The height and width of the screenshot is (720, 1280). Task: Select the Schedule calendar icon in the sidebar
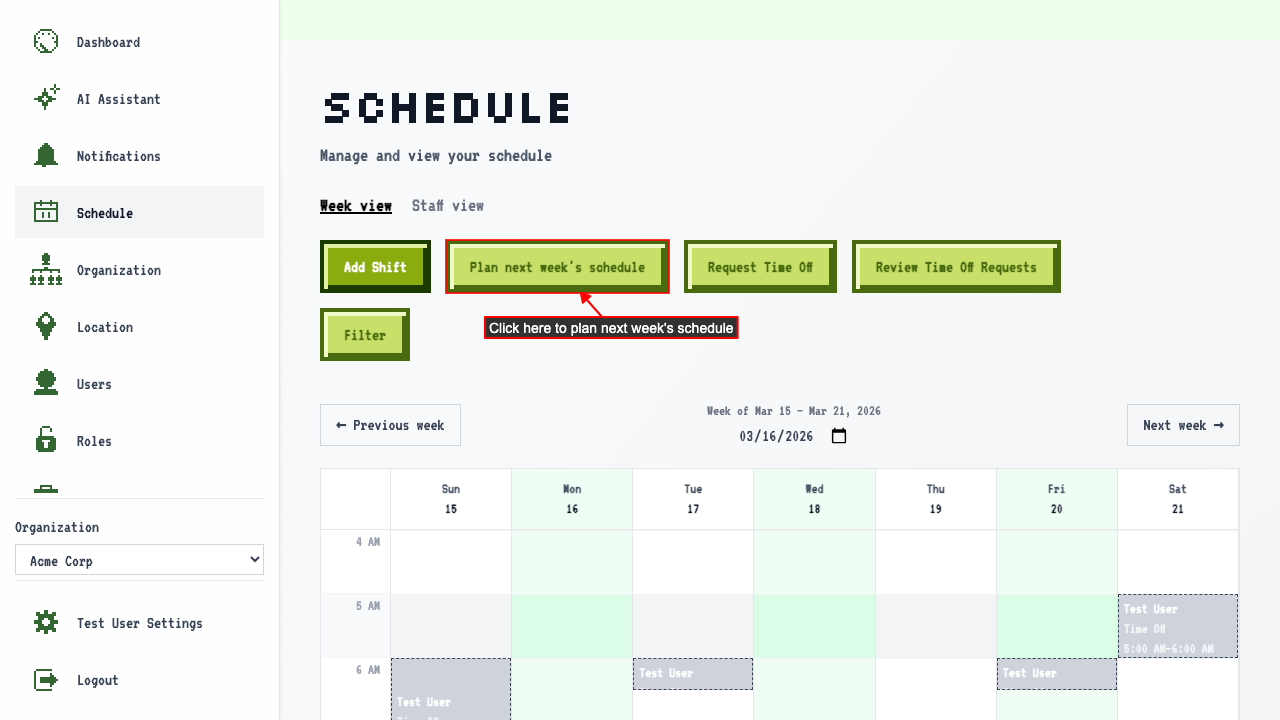click(46, 212)
